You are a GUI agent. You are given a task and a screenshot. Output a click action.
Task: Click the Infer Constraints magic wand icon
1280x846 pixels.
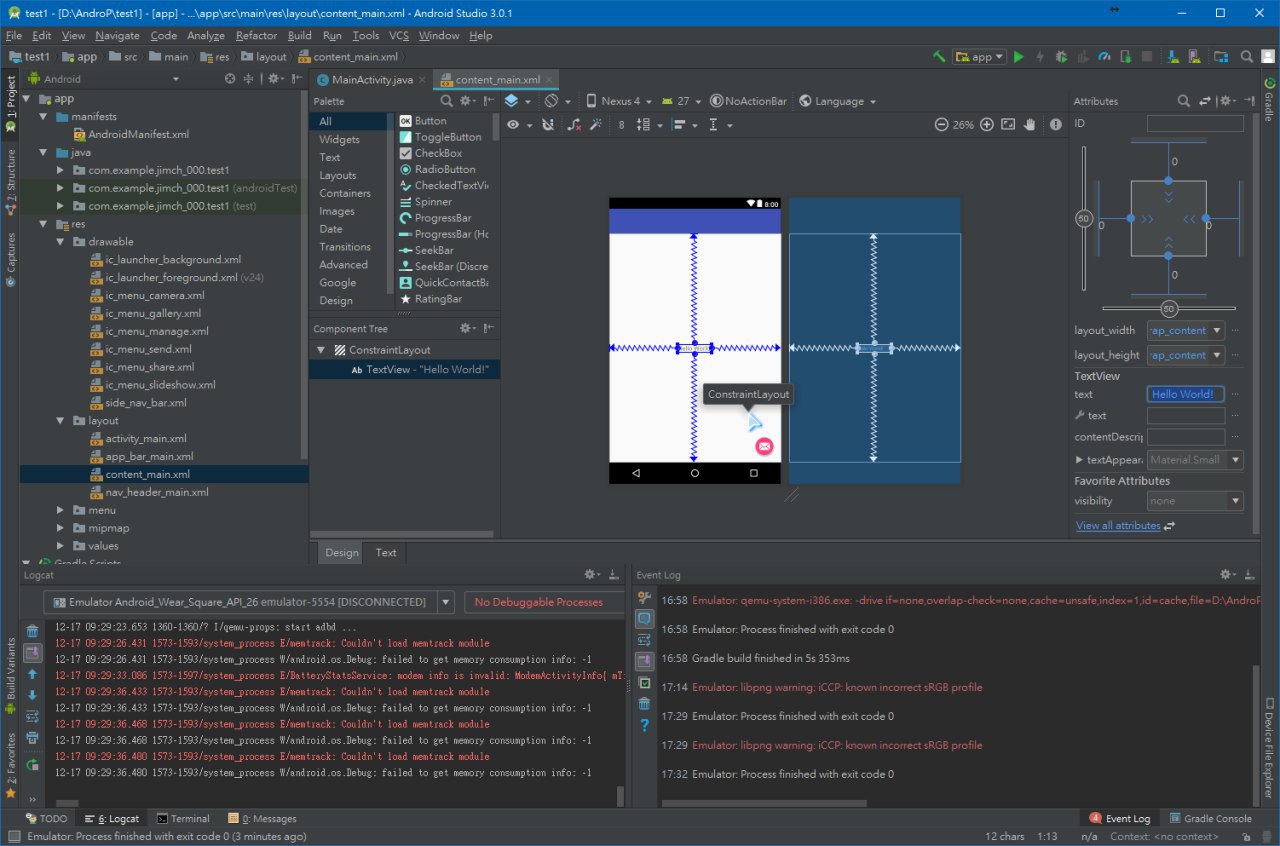[x=596, y=125]
